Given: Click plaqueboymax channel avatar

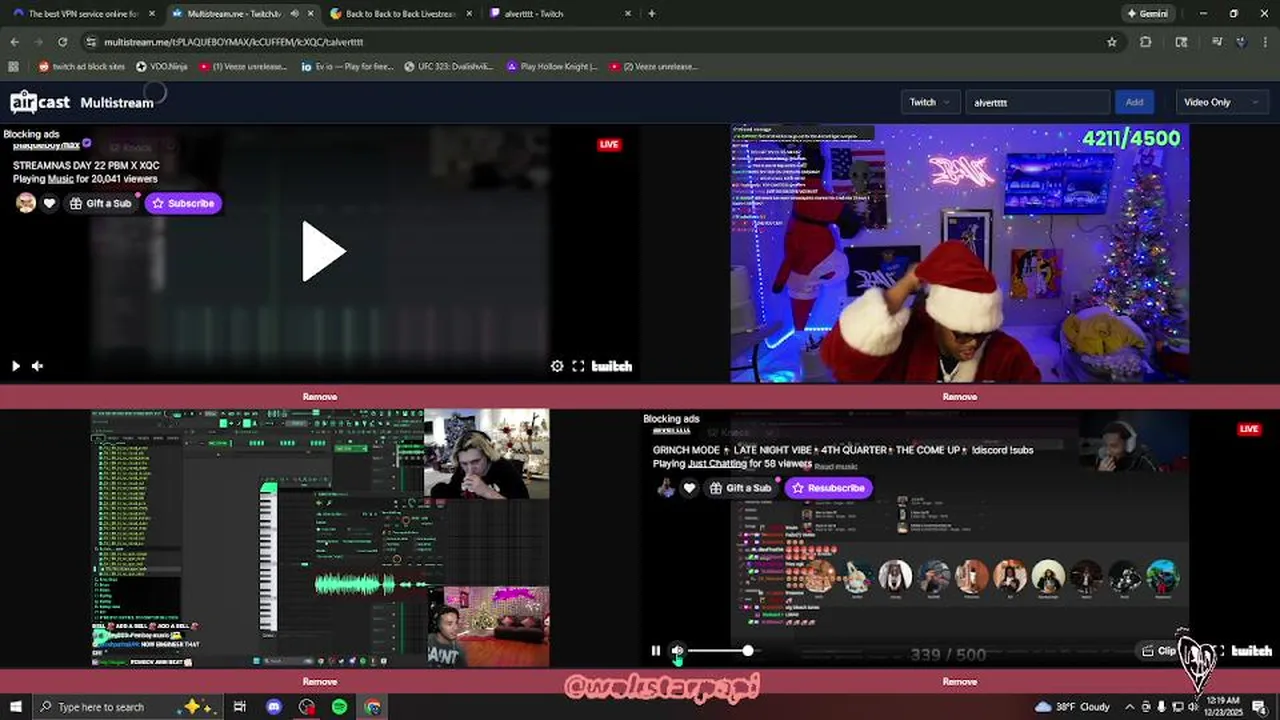Looking at the screenshot, I should (x=26, y=203).
